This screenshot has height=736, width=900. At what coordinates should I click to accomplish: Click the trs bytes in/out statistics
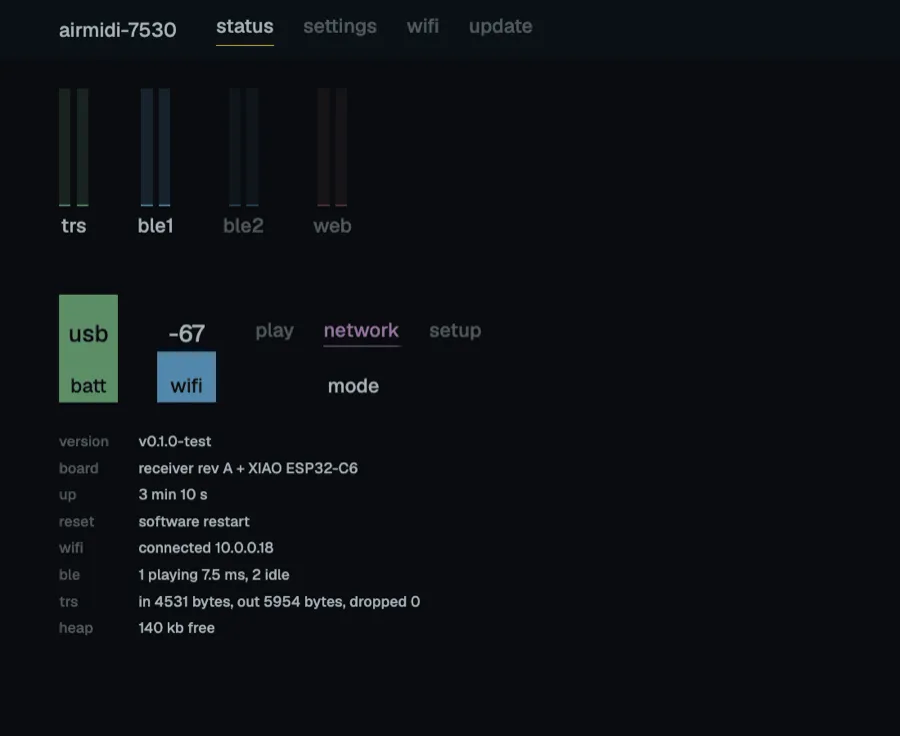point(279,602)
